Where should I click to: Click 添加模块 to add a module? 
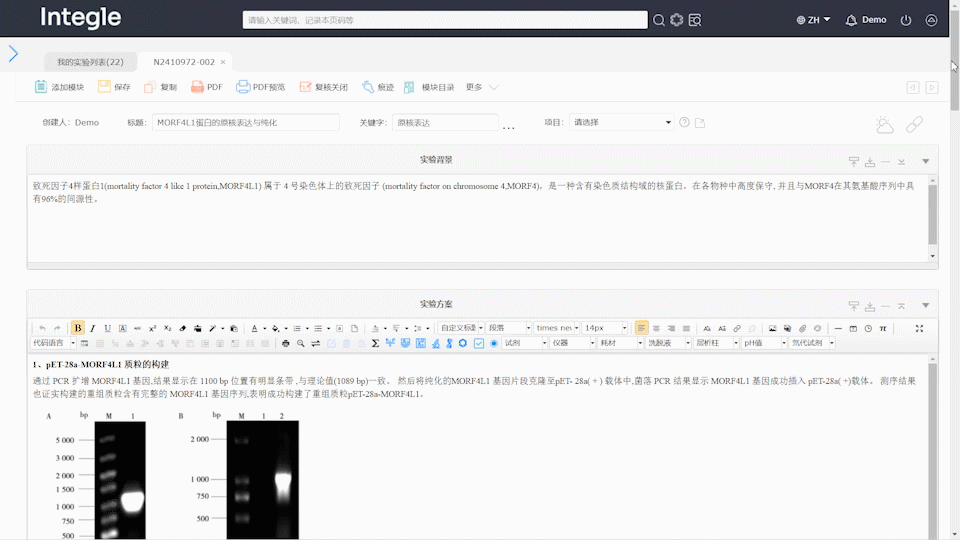pyautogui.click(x=59, y=88)
